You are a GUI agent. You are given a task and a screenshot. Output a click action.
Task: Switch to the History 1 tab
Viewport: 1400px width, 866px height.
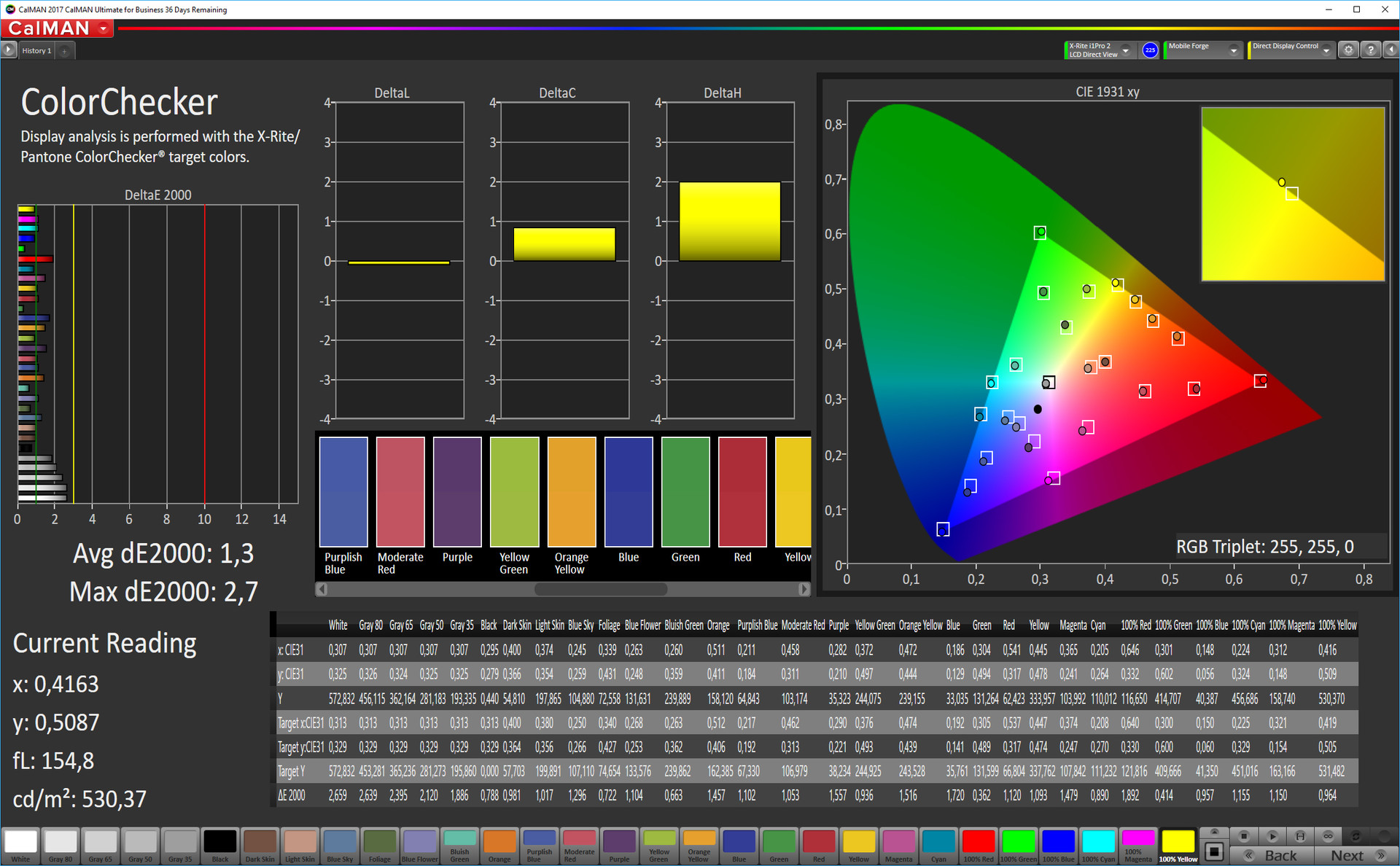[36, 50]
